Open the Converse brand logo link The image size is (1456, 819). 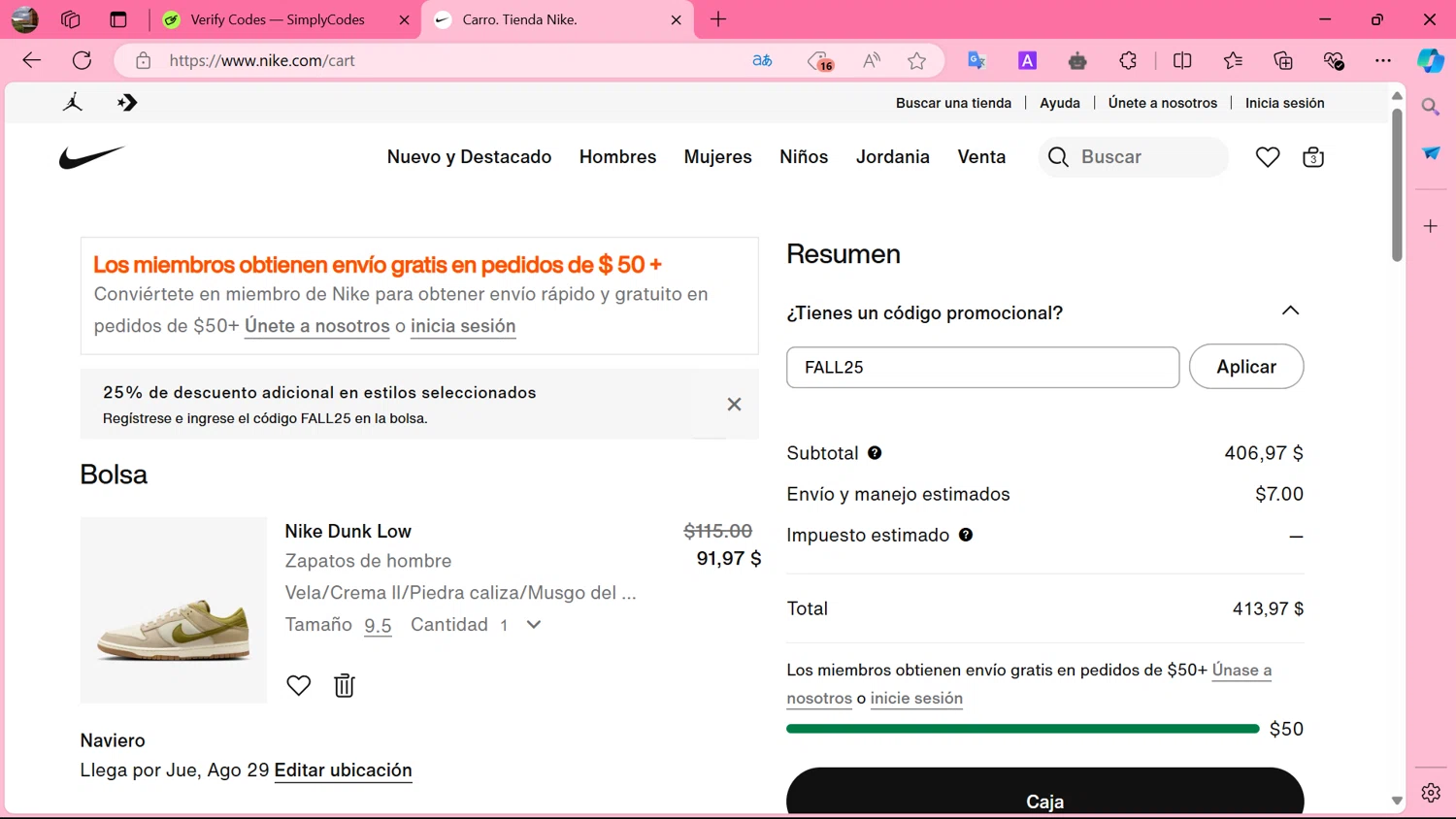(x=127, y=103)
